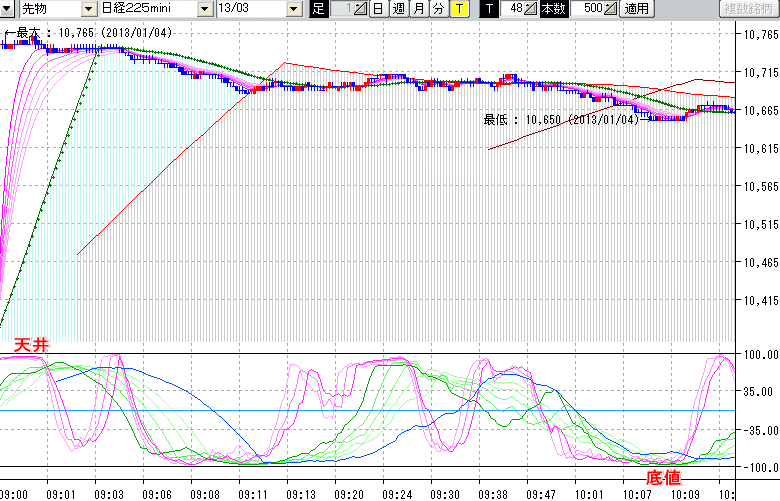This screenshot has width=780, height=501.
Task: Switch chart to daily bars with 日
Action: [377, 9]
